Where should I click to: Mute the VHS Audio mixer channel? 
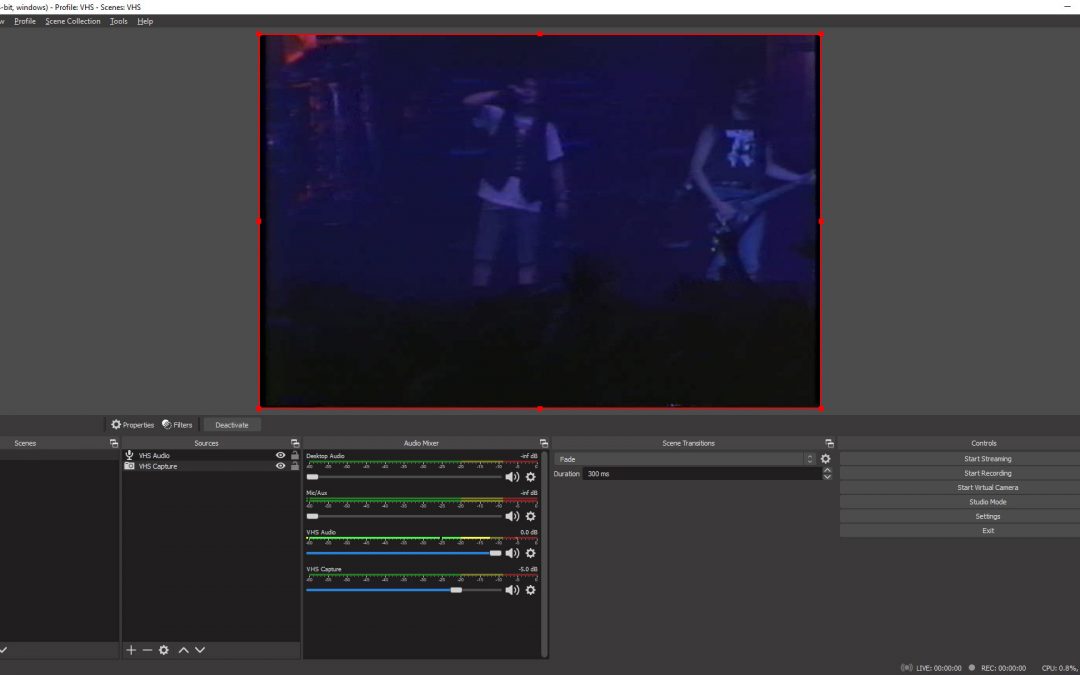click(512, 553)
